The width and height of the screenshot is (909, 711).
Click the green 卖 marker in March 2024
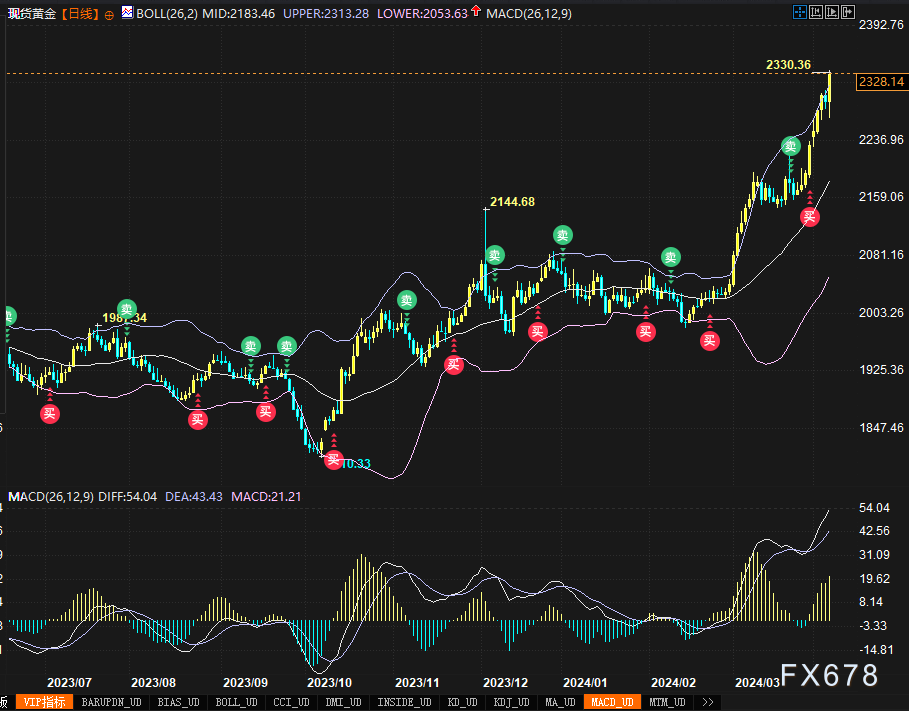tap(790, 147)
